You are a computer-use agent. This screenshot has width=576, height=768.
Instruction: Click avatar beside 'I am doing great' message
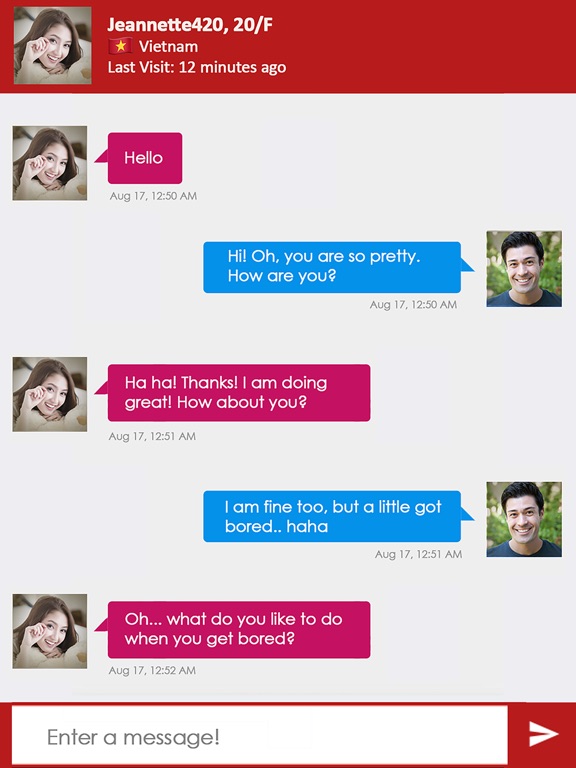[49, 394]
